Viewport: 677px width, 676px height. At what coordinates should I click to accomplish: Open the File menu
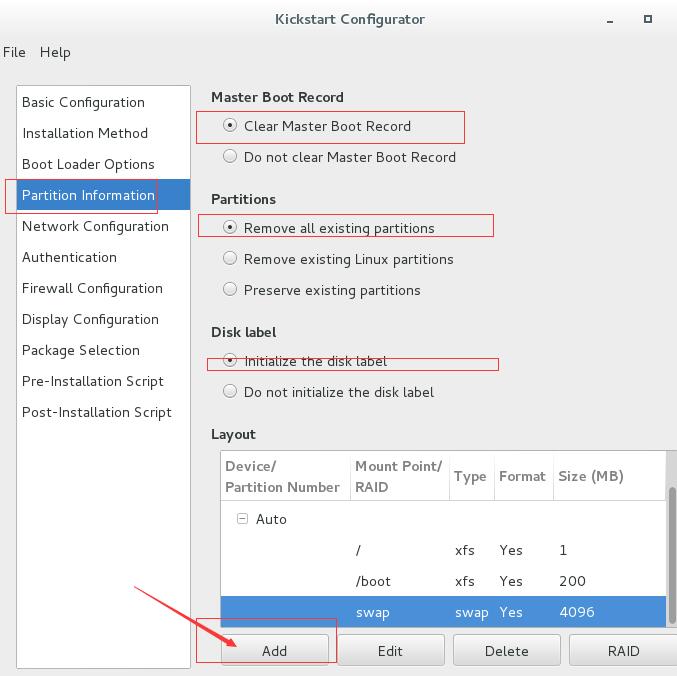[x=14, y=52]
